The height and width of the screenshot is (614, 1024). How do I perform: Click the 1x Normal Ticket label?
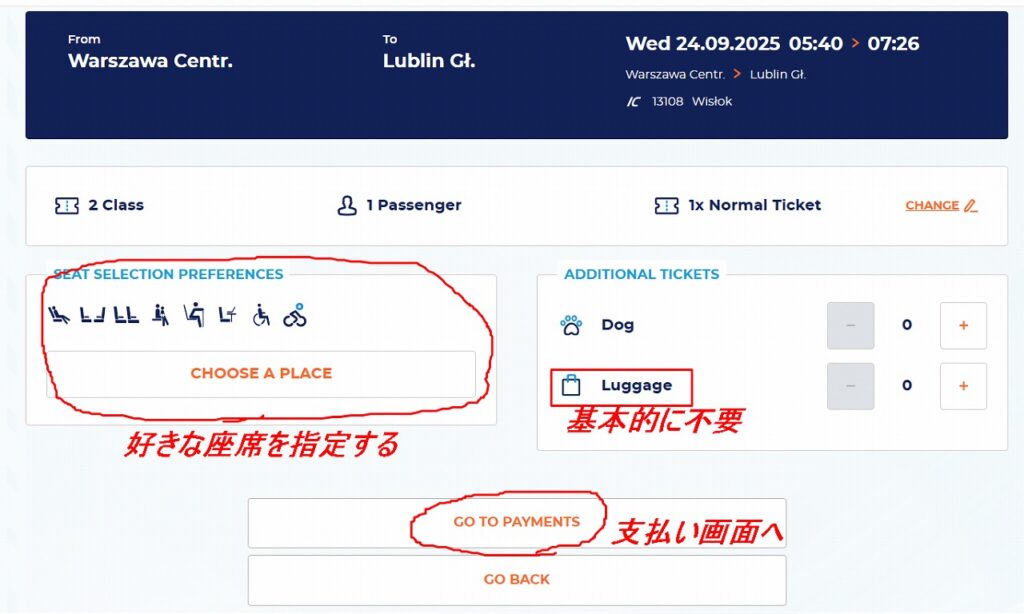coord(754,205)
